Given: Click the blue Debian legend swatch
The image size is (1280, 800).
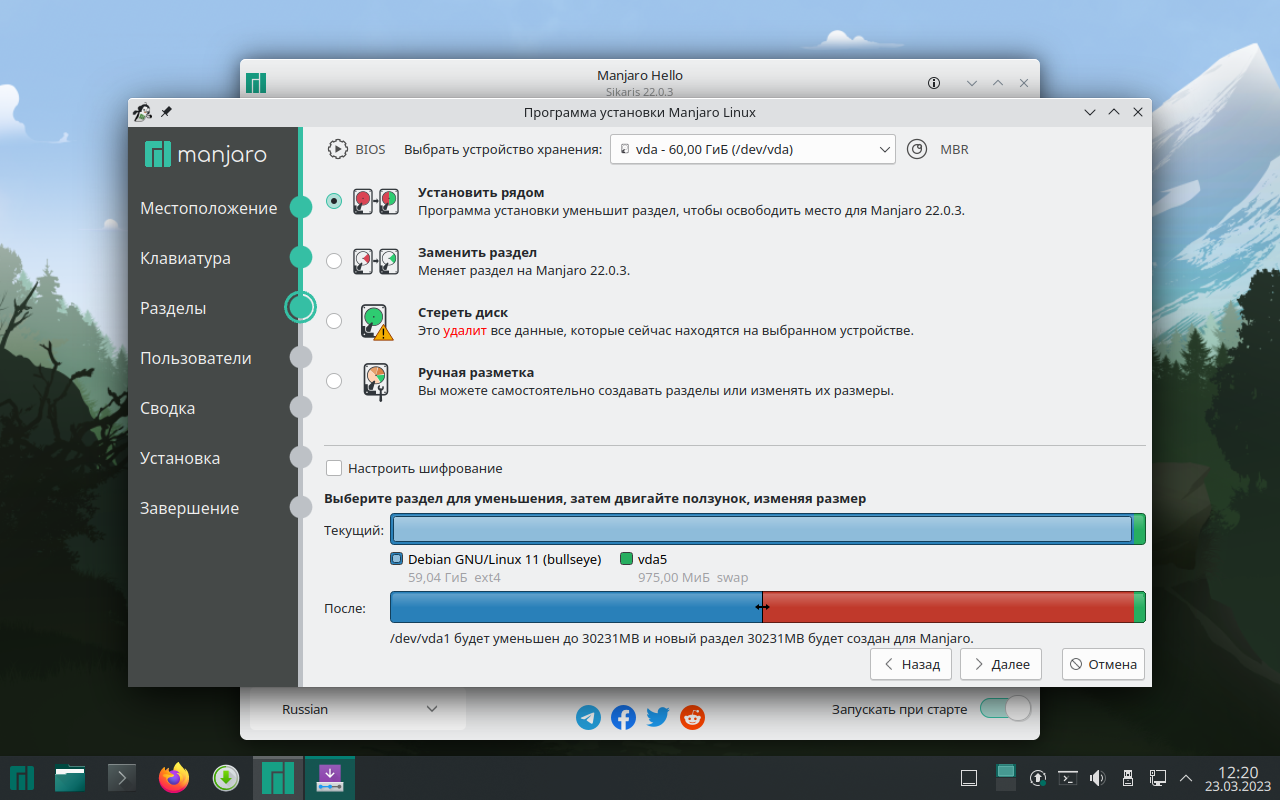Looking at the screenshot, I should [x=397, y=559].
